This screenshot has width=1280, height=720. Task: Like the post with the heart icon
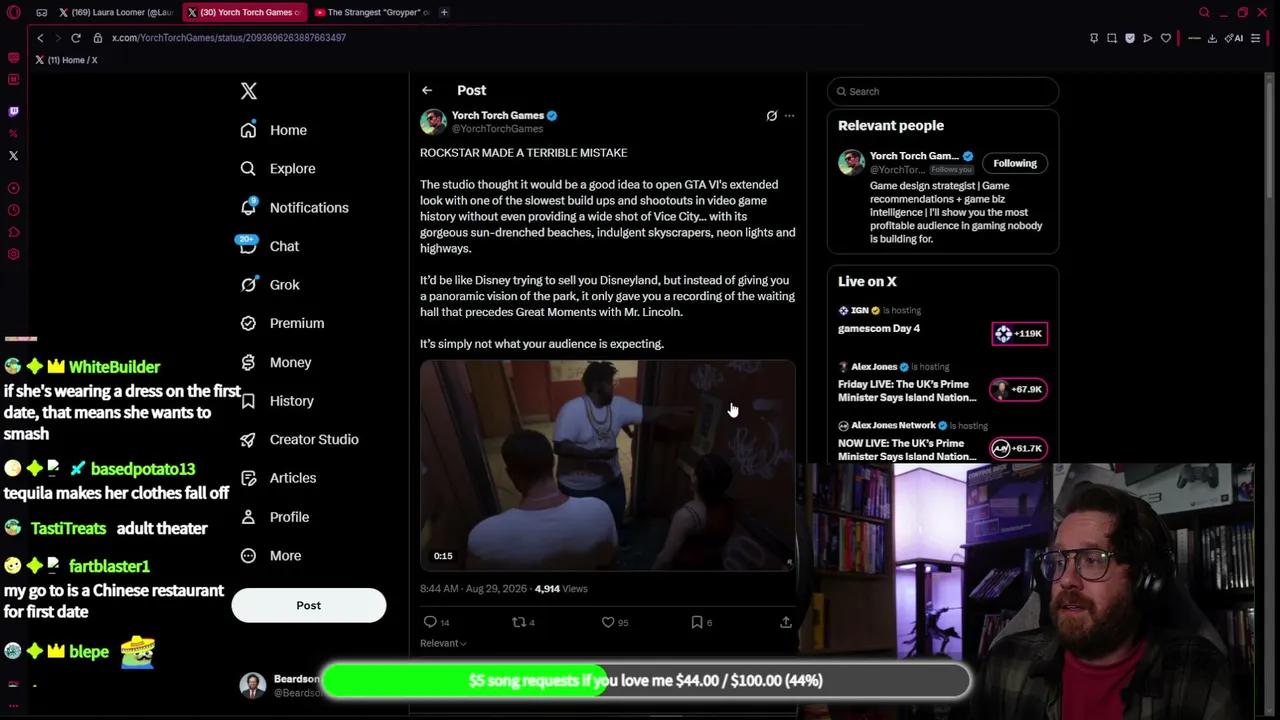point(608,622)
